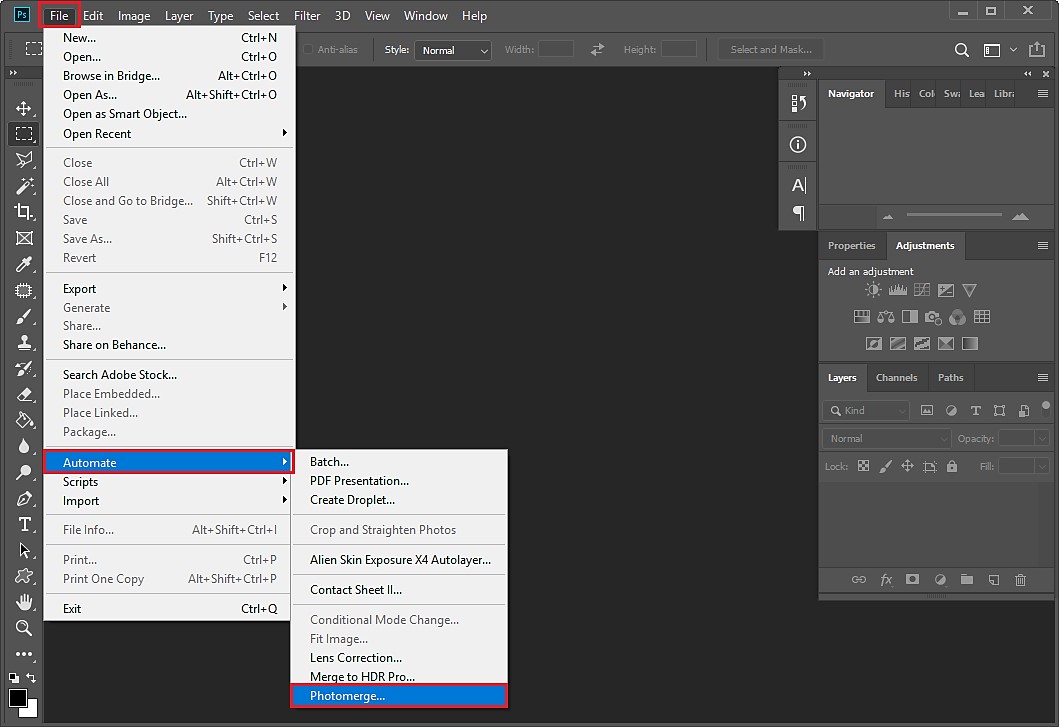Toggle lock position icon
Image resolution: width=1059 pixels, height=727 pixels.
pos(907,466)
